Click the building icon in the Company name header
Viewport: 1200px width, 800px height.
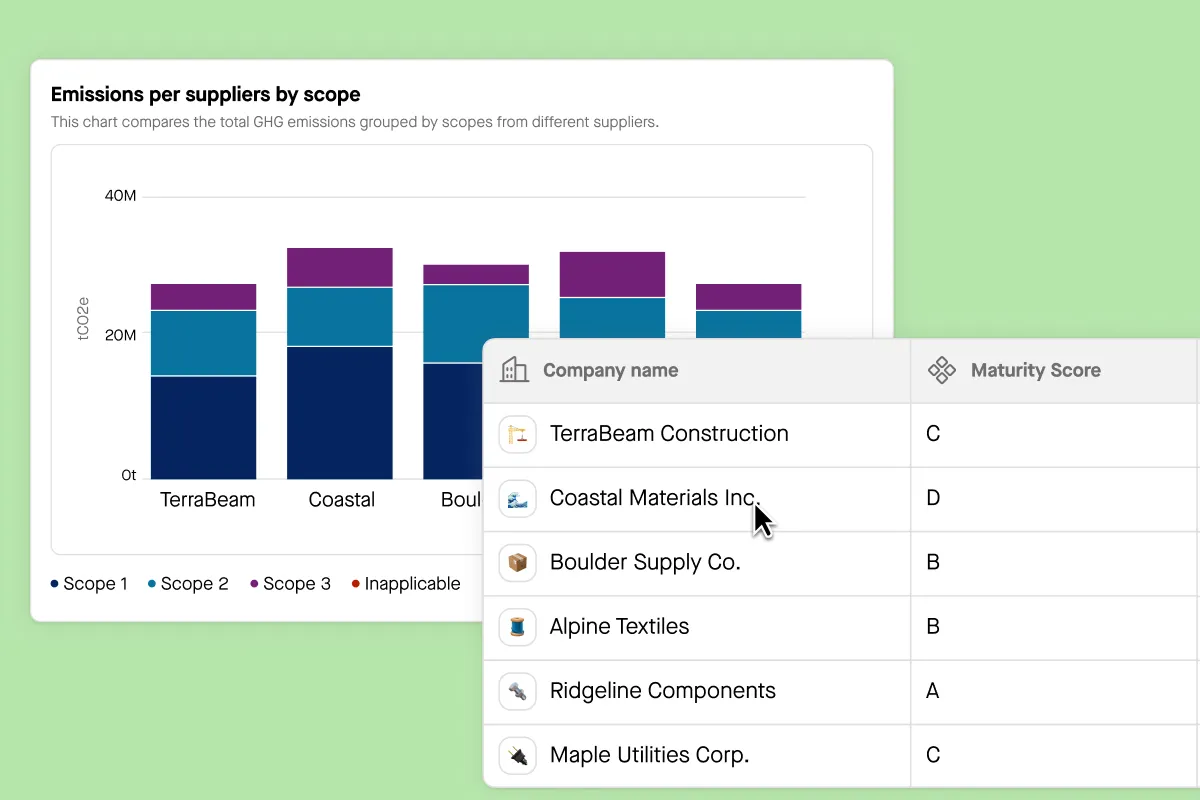click(515, 370)
